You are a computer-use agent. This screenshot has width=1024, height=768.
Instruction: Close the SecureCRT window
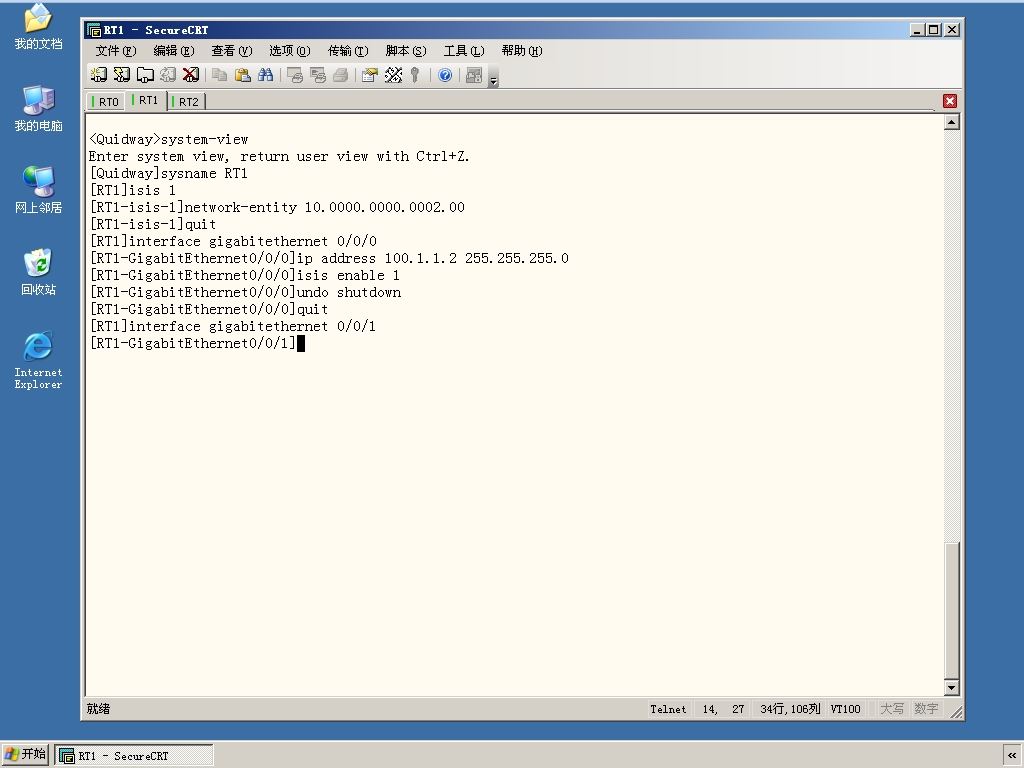pos(952,30)
